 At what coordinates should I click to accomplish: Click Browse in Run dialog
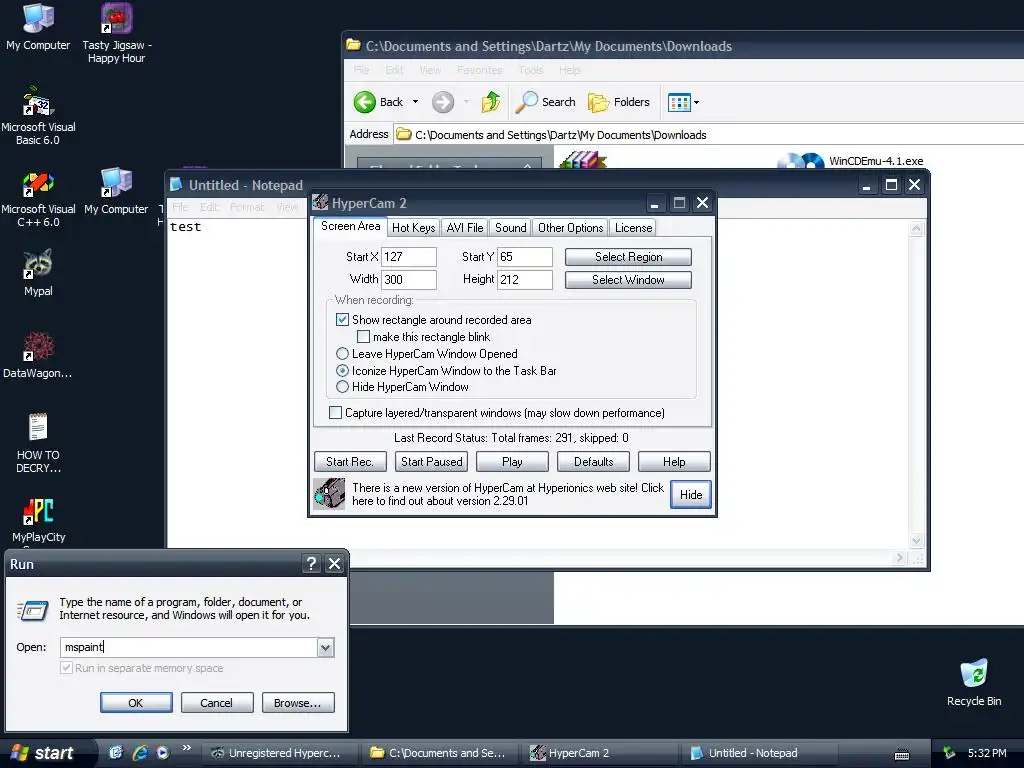click(x=298, y=703)
